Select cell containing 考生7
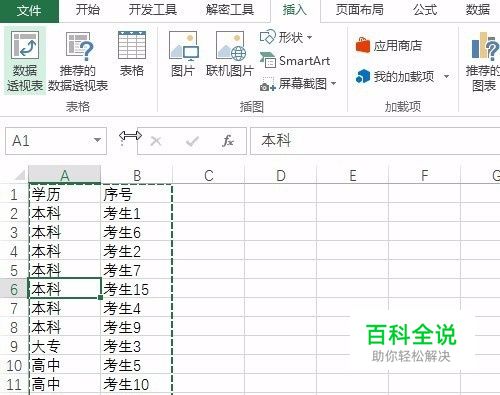Screen dimensions: 500x395 click(137, 270)
